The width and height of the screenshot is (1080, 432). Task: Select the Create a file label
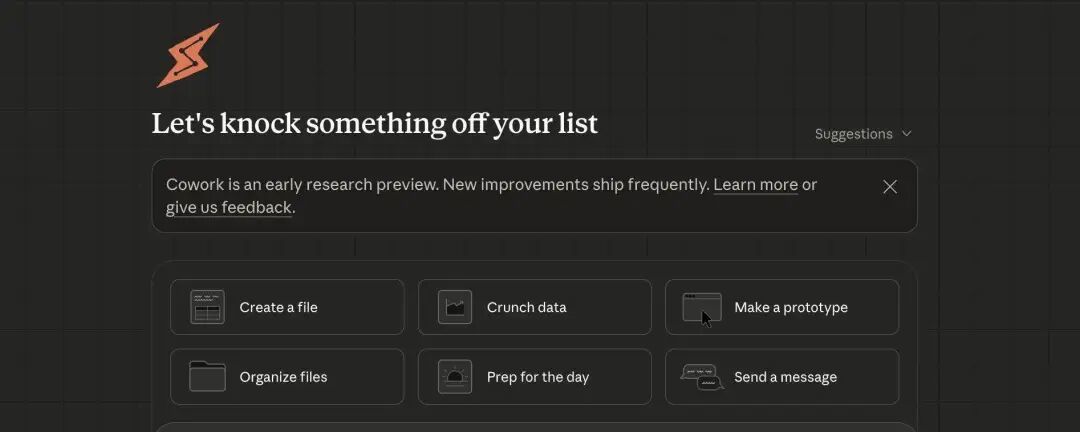tap(279, 307)
